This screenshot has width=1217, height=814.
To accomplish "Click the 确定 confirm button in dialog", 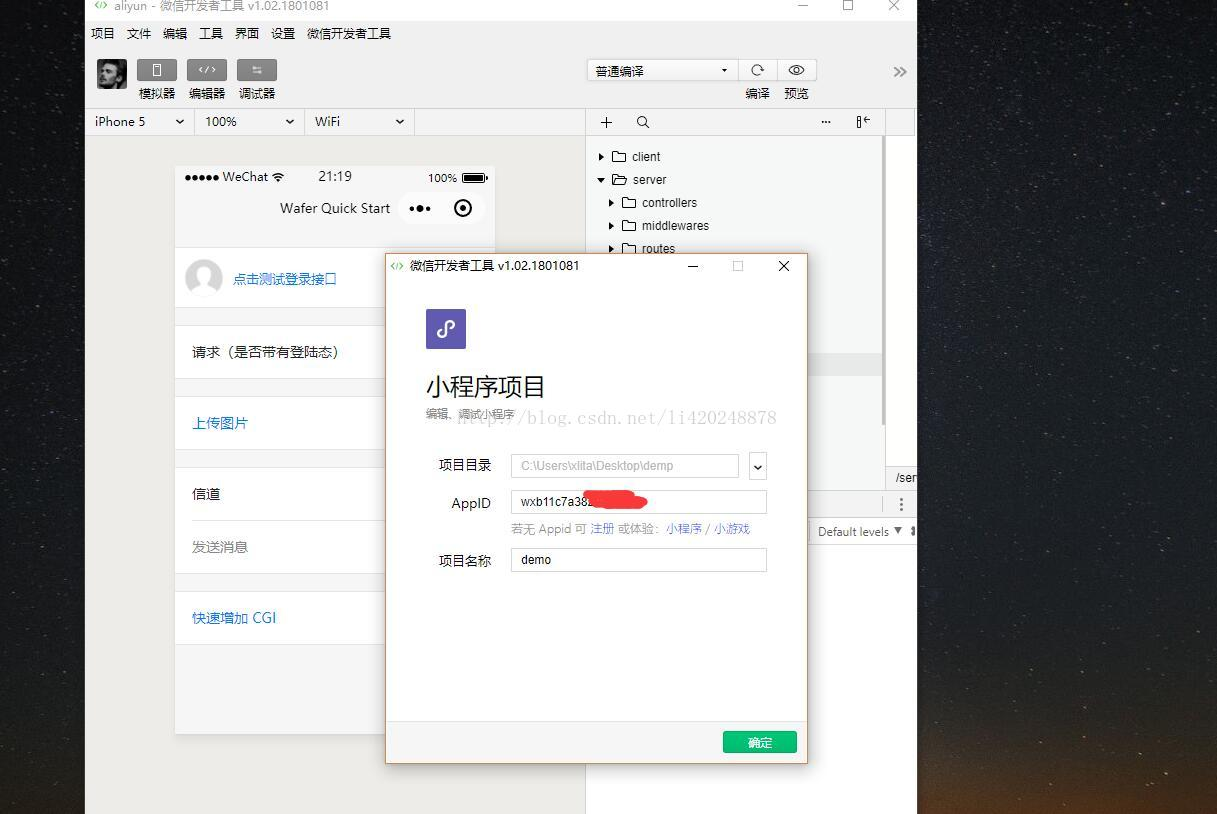I will (760, 742).
